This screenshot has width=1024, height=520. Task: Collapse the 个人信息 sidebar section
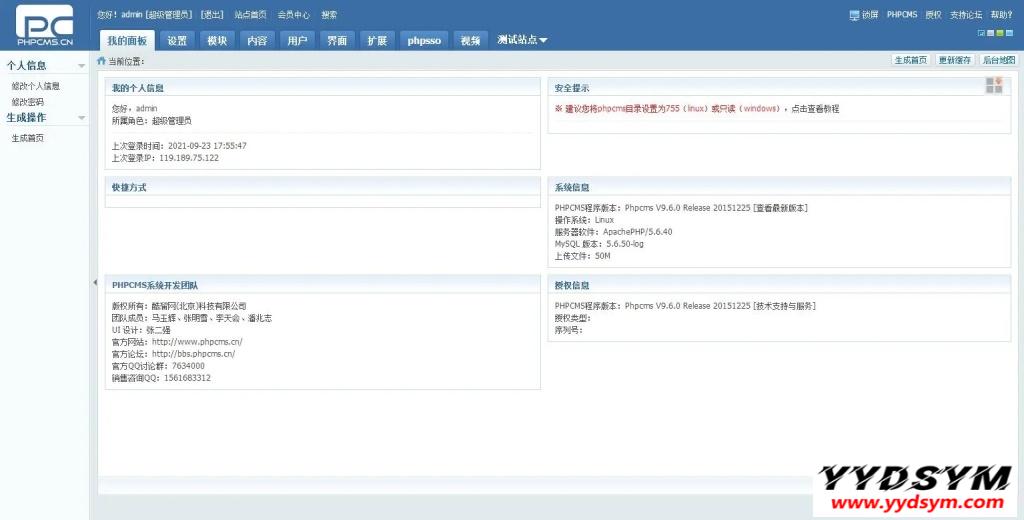(x=82, y=66)
